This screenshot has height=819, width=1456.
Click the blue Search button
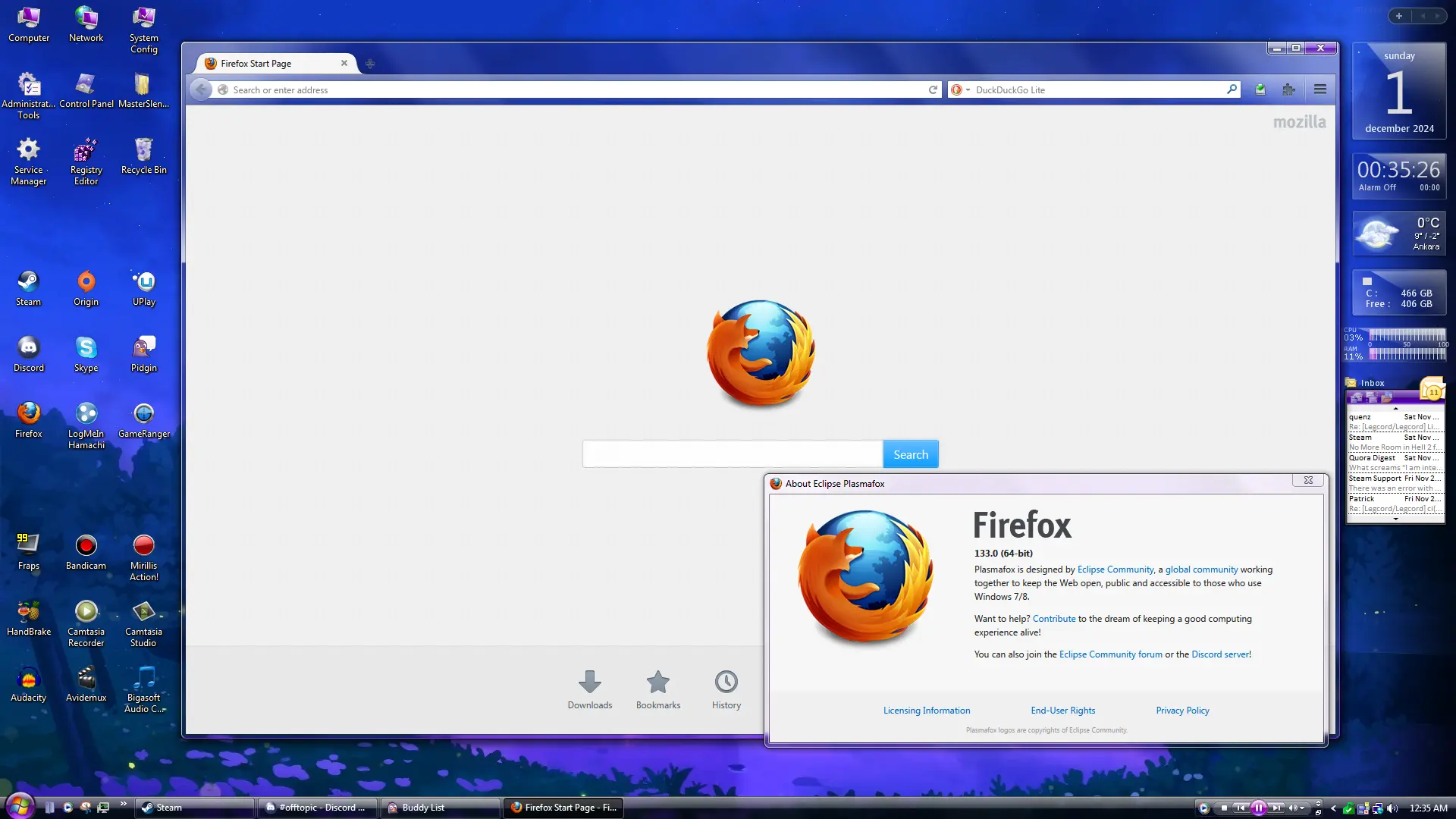click(911, 454)
